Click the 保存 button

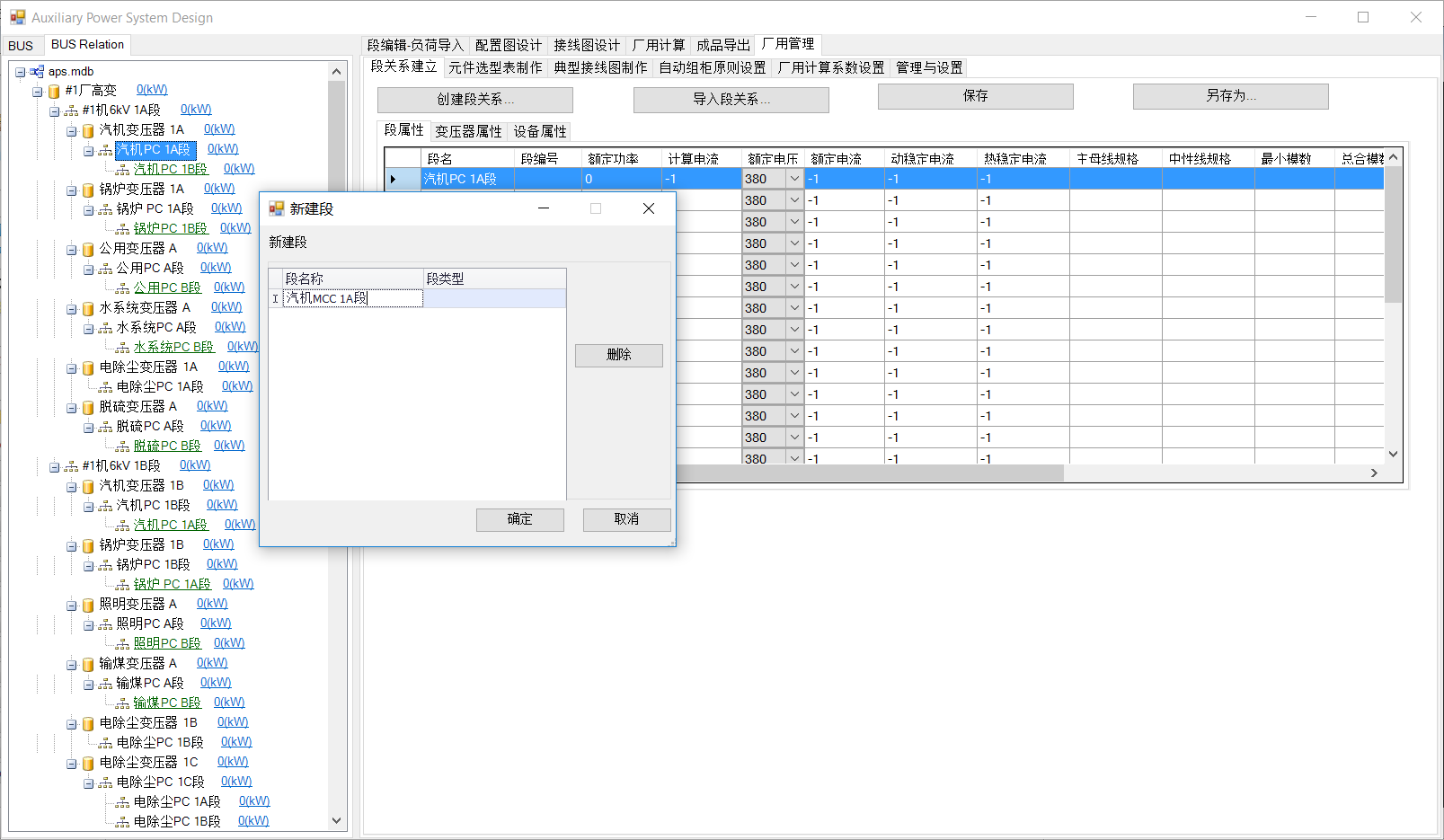point(976,96)
